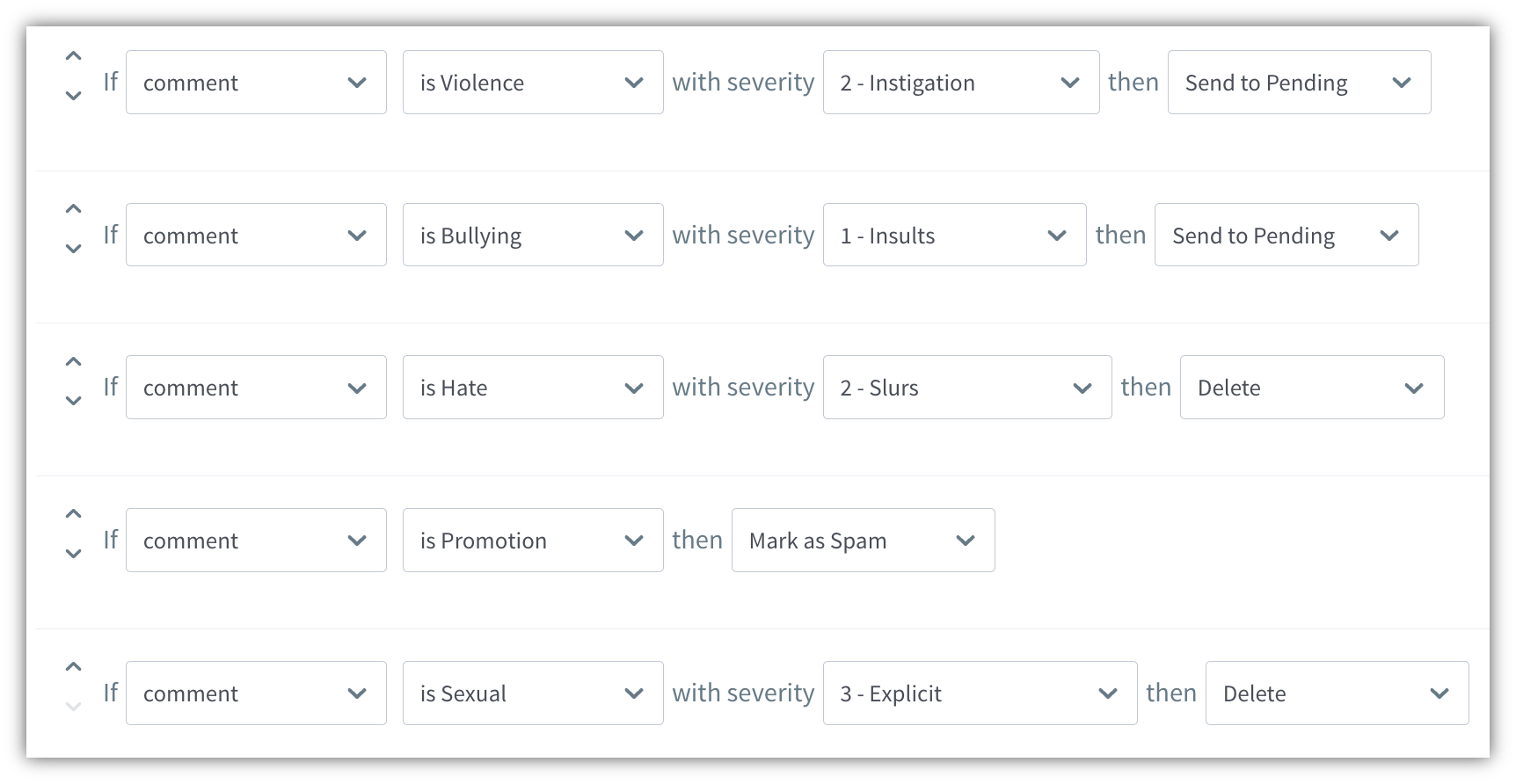This screenshot has width=1516, height=784.
Task: Move the Violence rule down
Action: [74, 97]
